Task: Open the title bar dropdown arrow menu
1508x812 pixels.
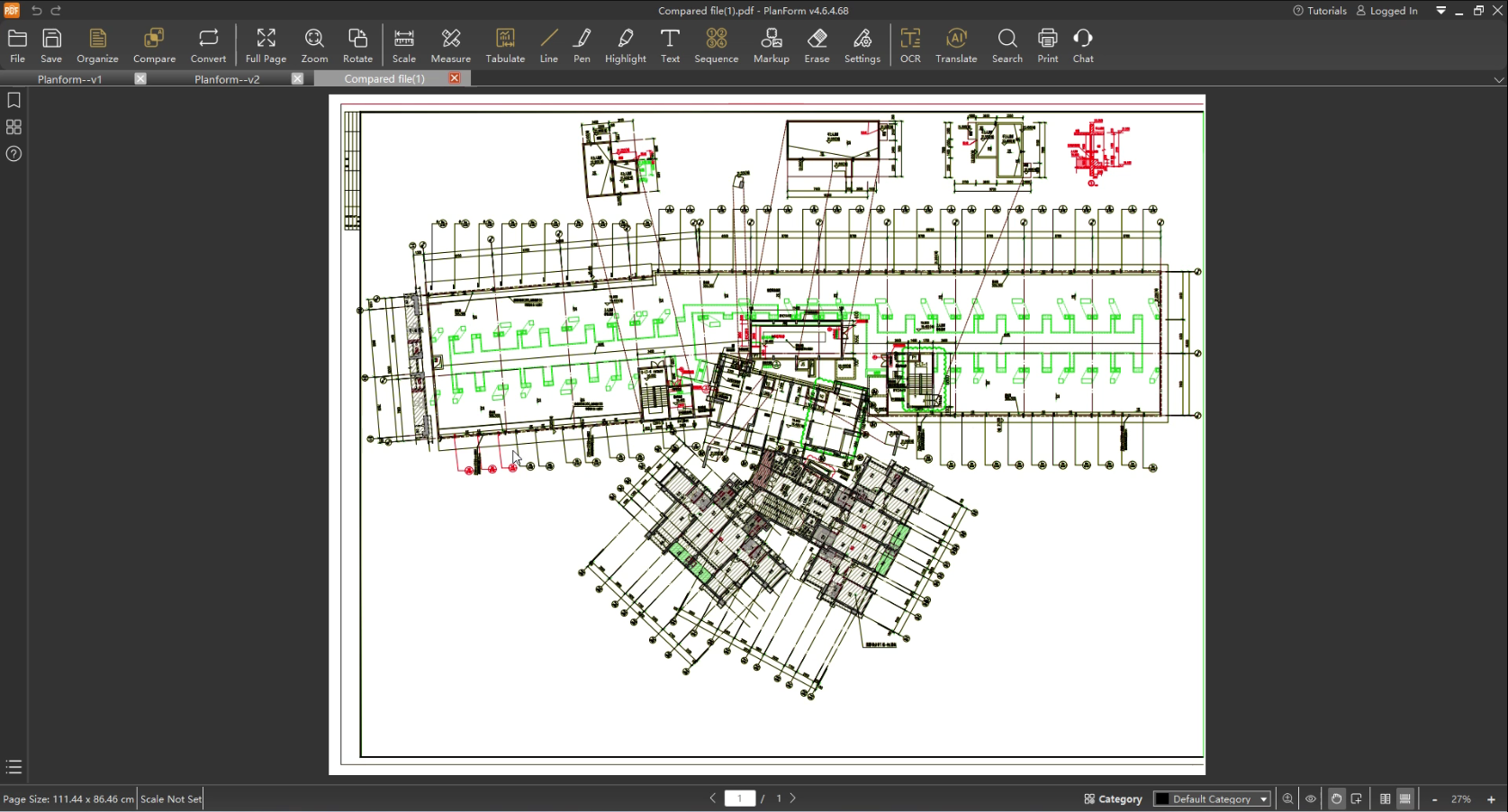Action: [1440, 11]
